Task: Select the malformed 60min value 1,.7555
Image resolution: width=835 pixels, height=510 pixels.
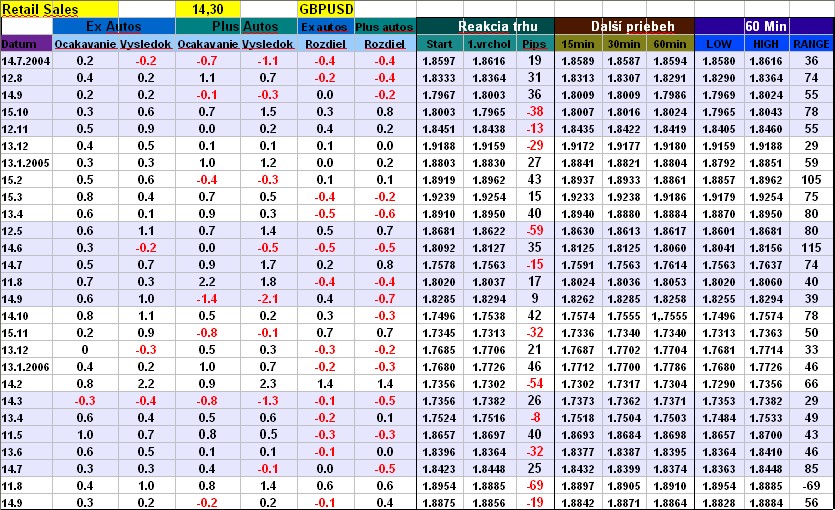Action: [670, 316]
